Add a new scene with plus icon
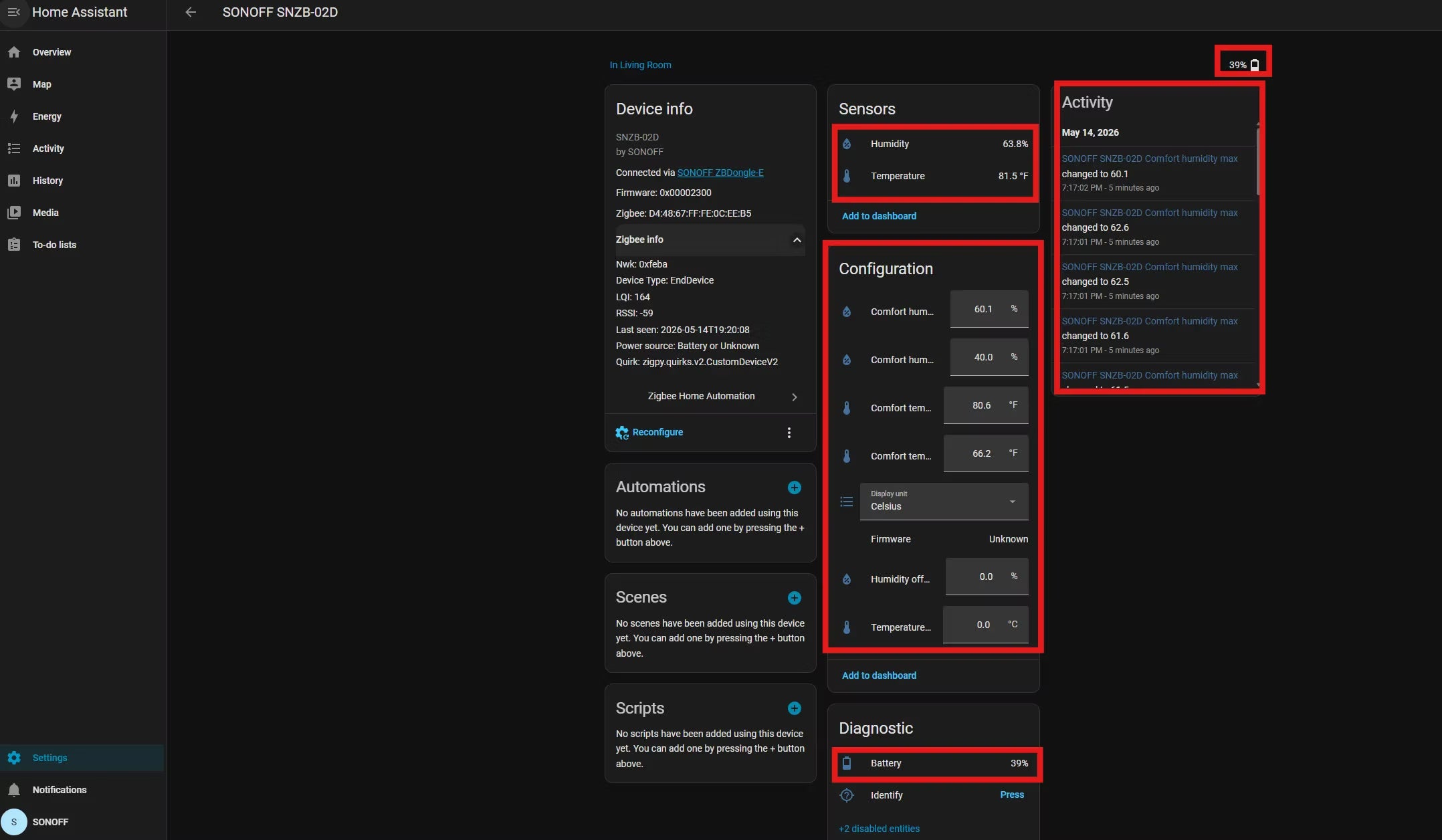The image size is (1442, 840). [794, 598]
